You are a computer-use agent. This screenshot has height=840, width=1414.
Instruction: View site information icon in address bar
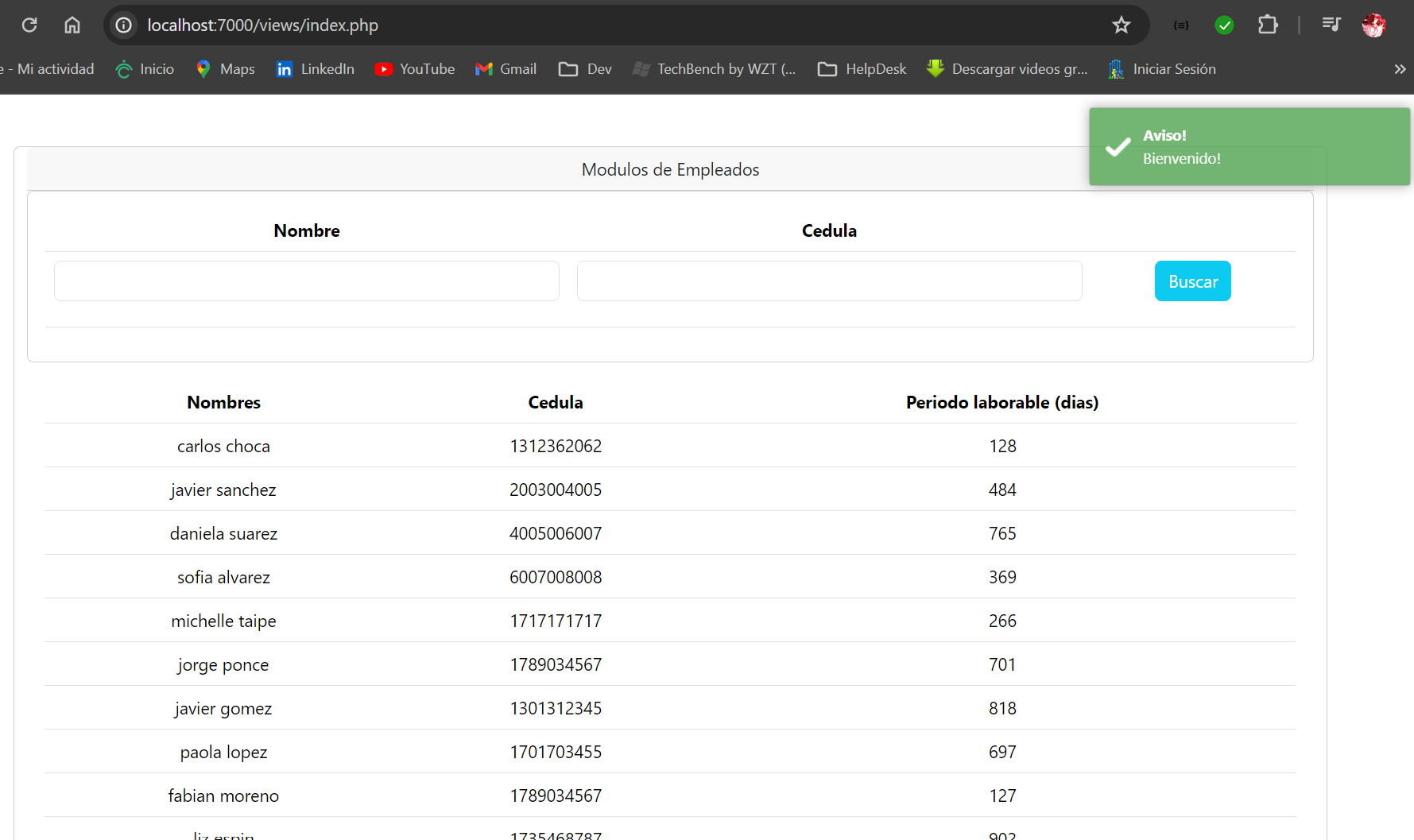[x=124, y=25]
